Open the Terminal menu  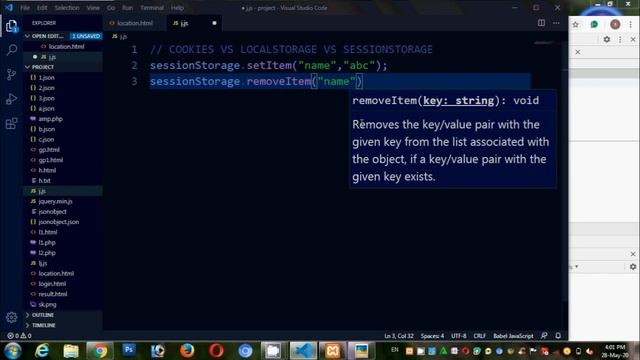tap(152, 8)
